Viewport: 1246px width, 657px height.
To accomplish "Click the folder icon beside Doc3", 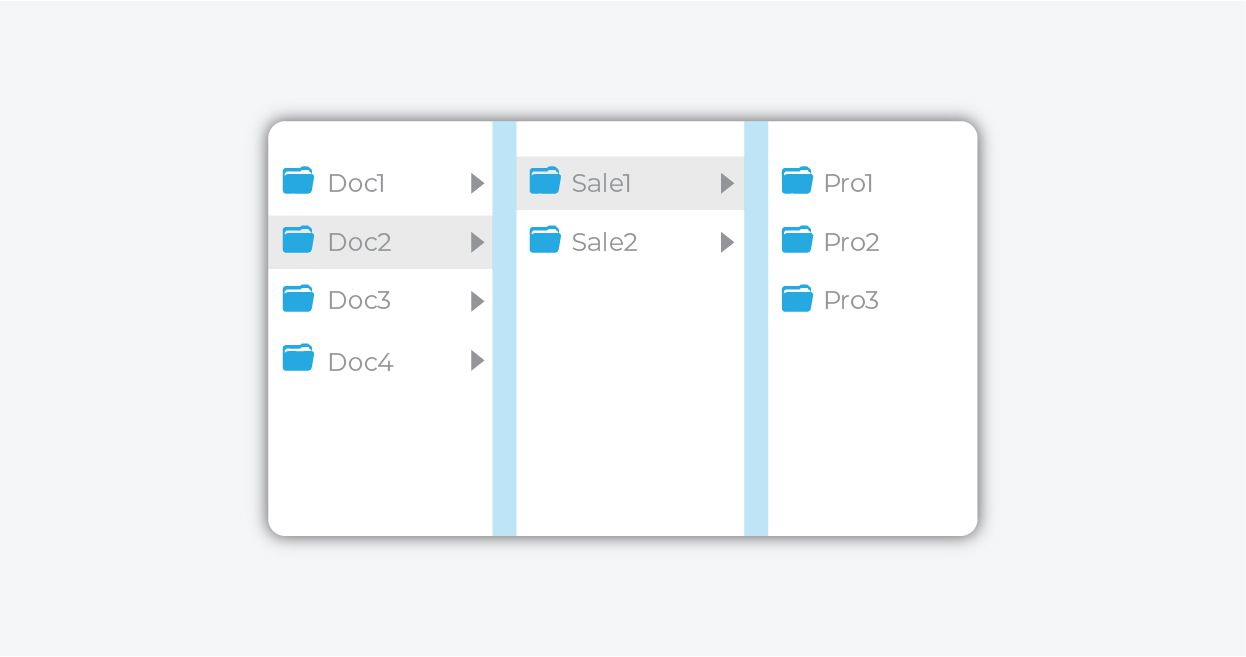I will tap(298, 299).
